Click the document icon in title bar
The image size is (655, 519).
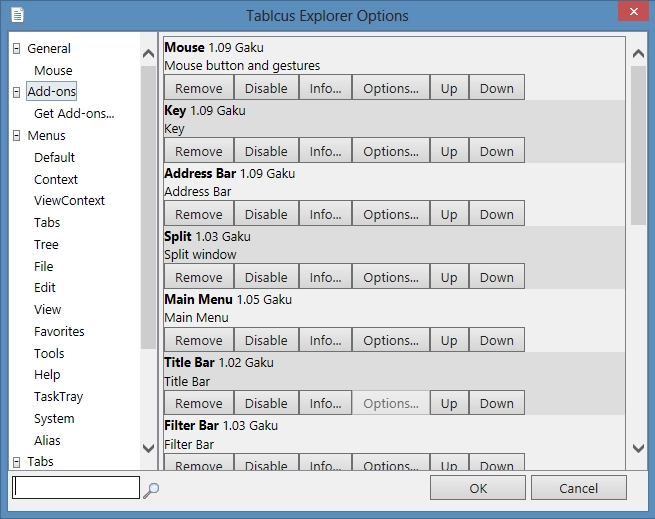tap(18, 15)
